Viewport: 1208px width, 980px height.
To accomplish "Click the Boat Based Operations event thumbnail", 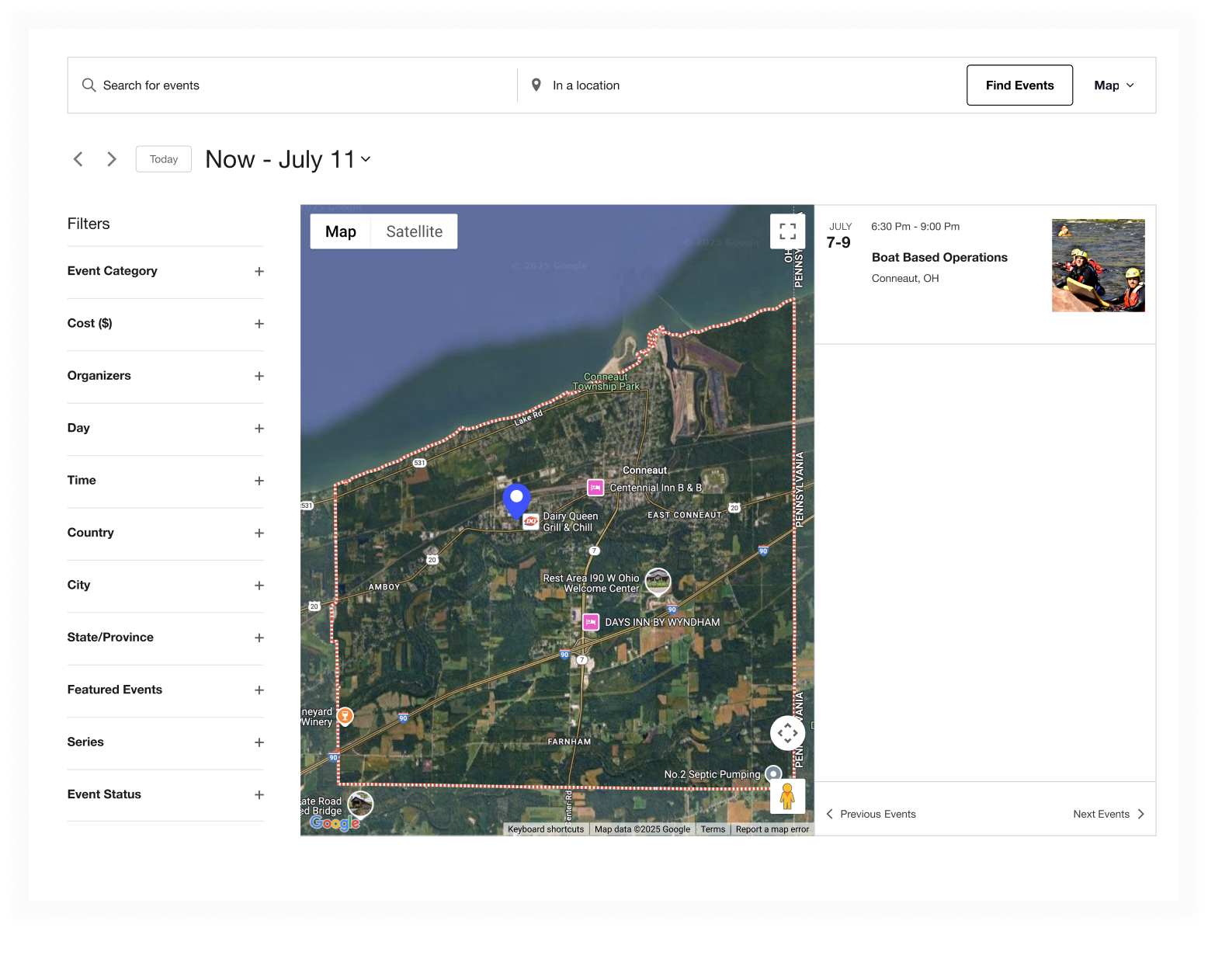I will (x=1098, y=266).
